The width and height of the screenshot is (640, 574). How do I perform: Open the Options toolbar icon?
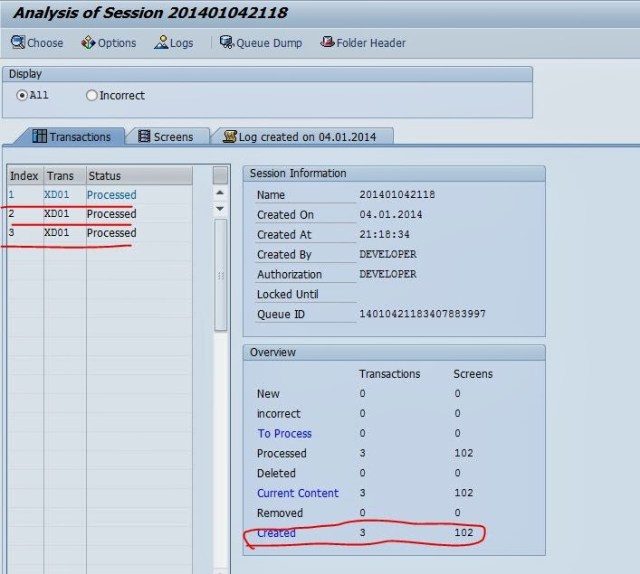pos(88,43)
